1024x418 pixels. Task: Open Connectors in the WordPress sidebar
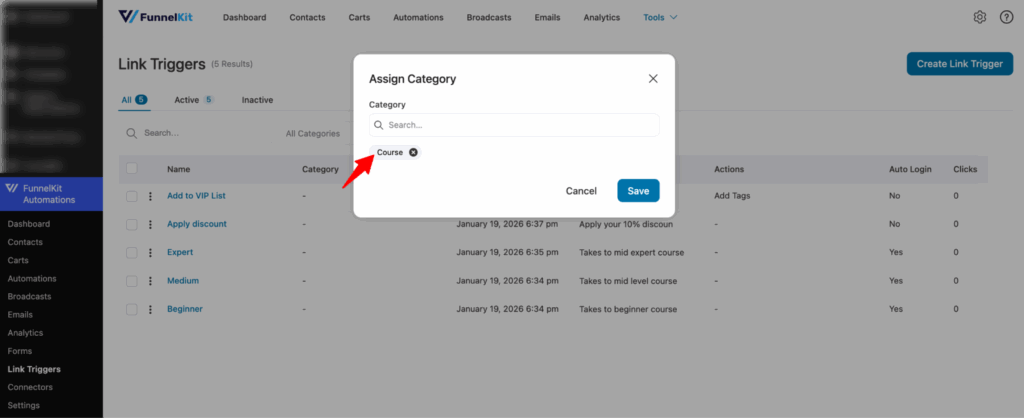[30, 387]
